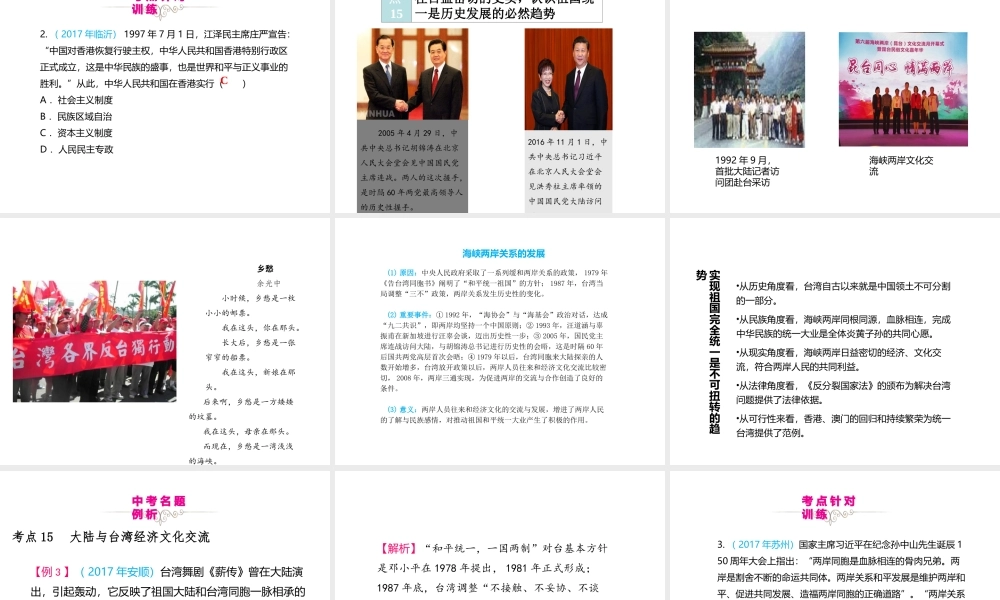Click the gray caption dated 2005年4月29日
Viewport: 1000px width, 600px height.
pos(412,167)
